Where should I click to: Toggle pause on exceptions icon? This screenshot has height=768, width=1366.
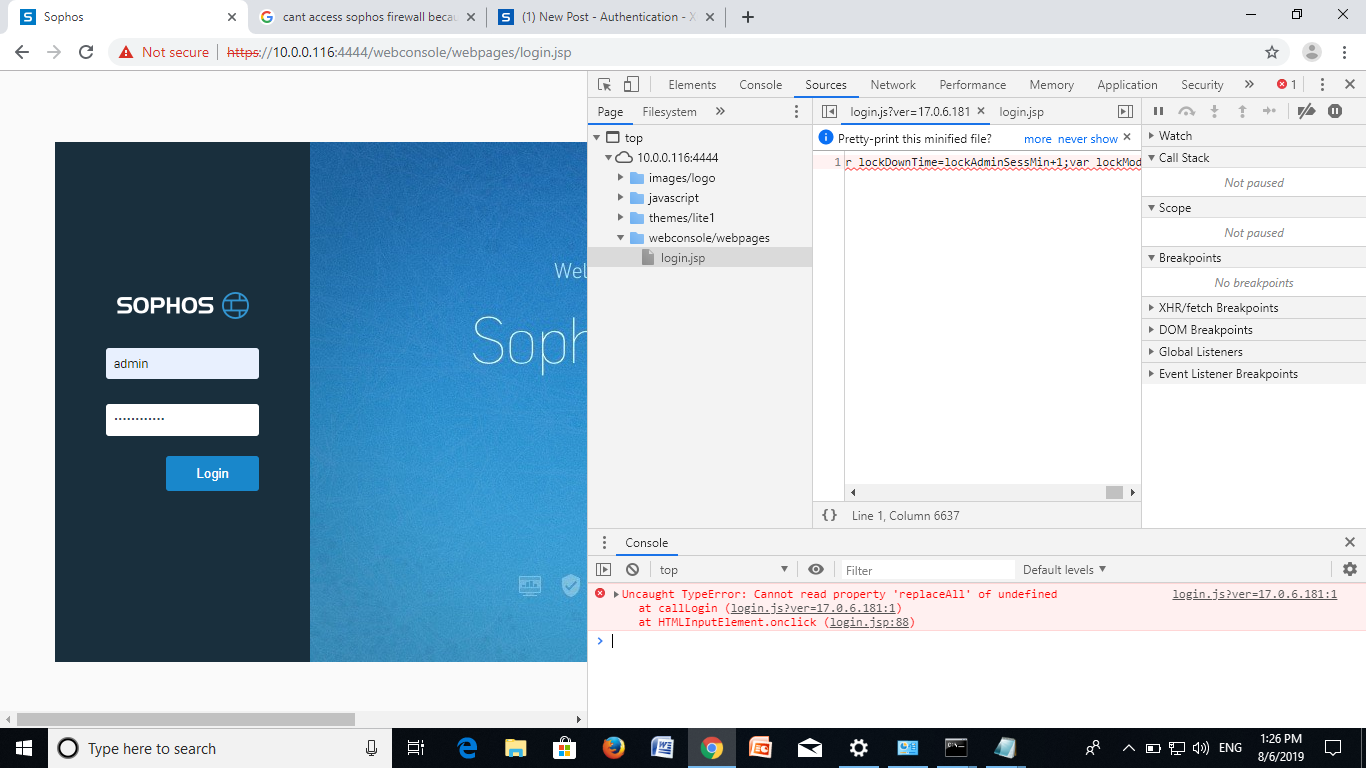(1334, 112)
